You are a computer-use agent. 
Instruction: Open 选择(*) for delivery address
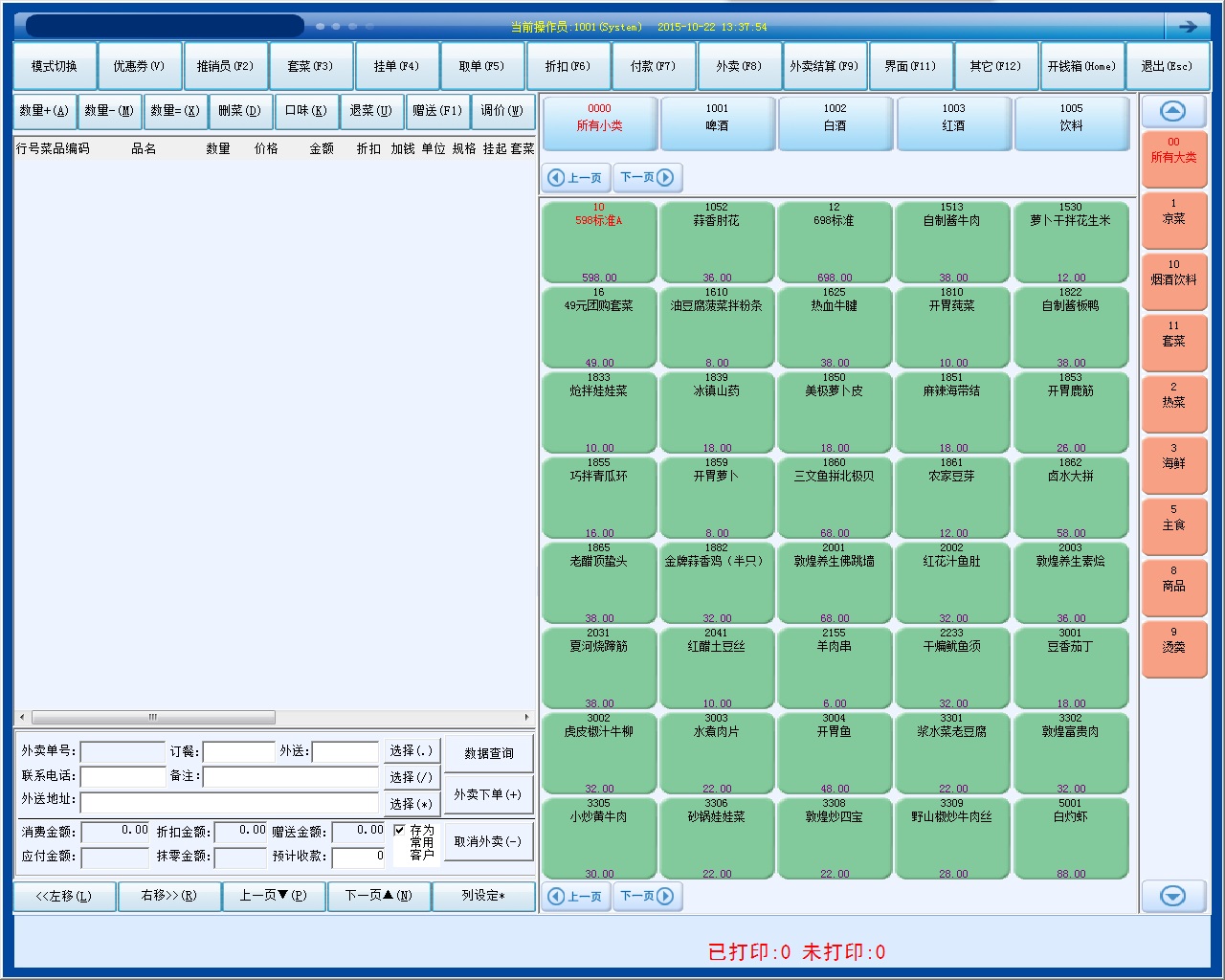[412, 804]
